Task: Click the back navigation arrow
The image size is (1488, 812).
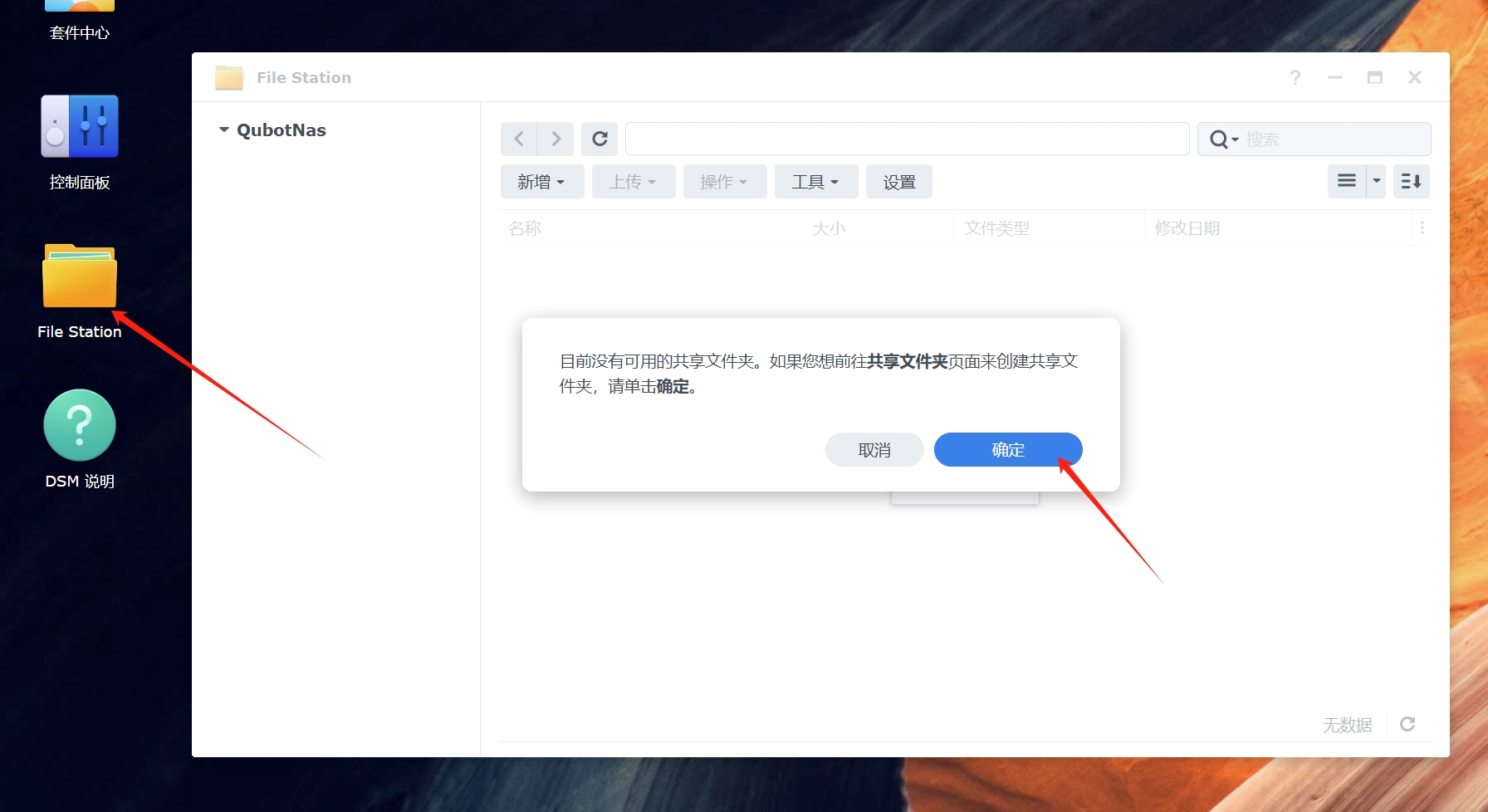Action: 519,139
